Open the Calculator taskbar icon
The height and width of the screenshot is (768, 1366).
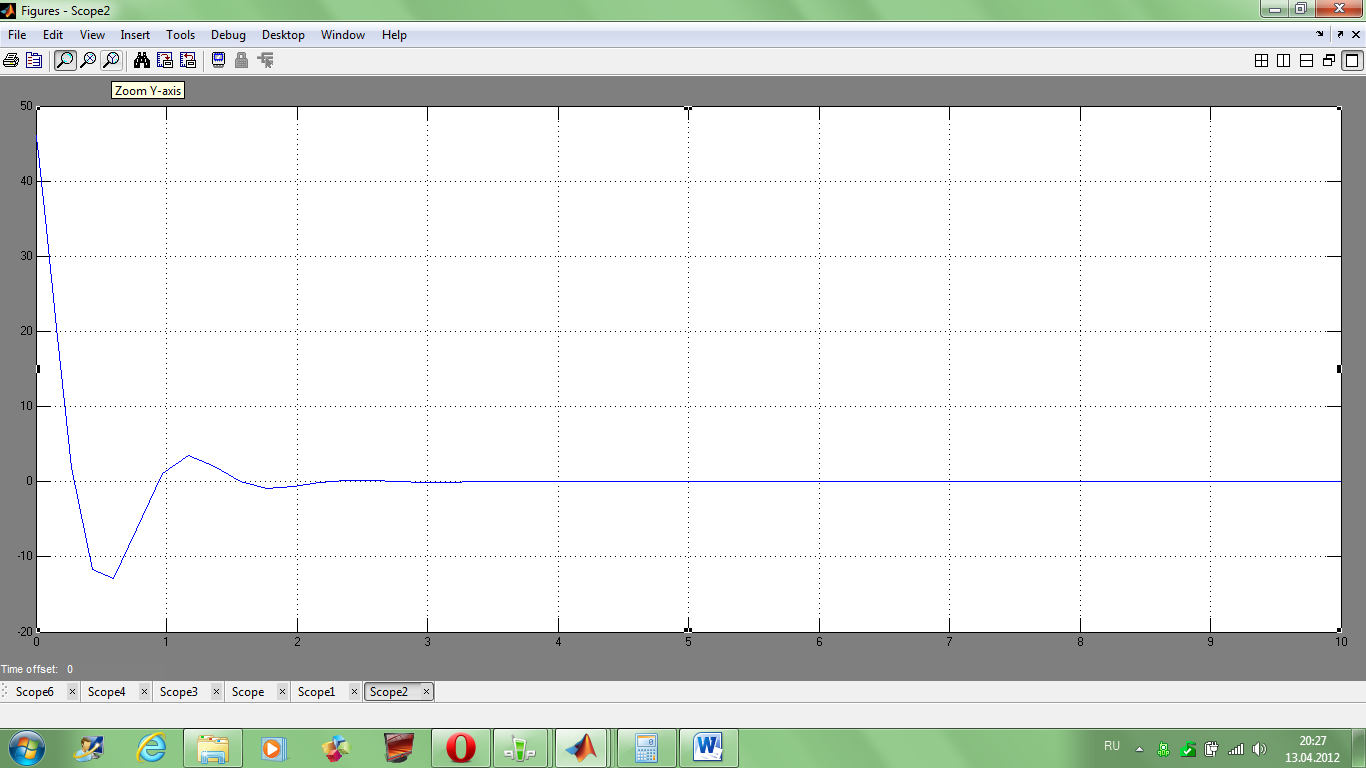[645, 748]
